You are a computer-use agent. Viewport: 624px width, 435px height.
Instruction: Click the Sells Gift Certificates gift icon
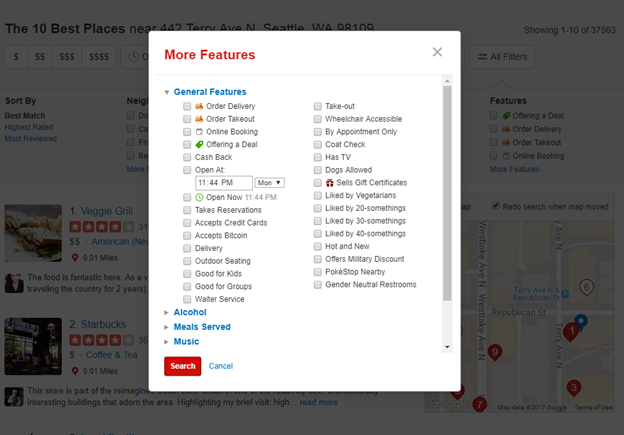330,183
